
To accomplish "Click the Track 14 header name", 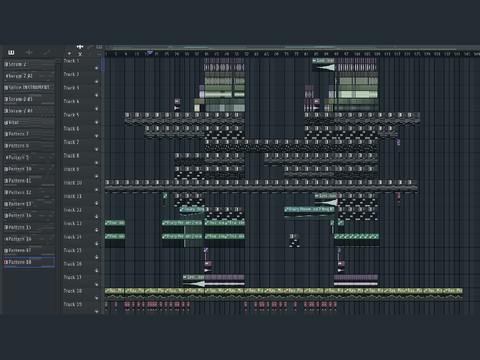I will click(73, 237).
